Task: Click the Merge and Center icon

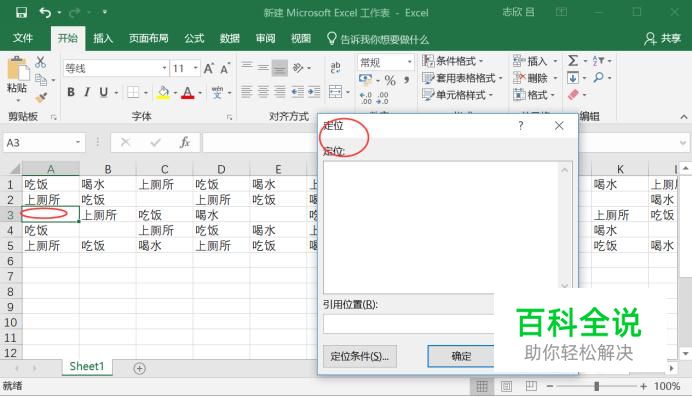Action: [336, 92]
